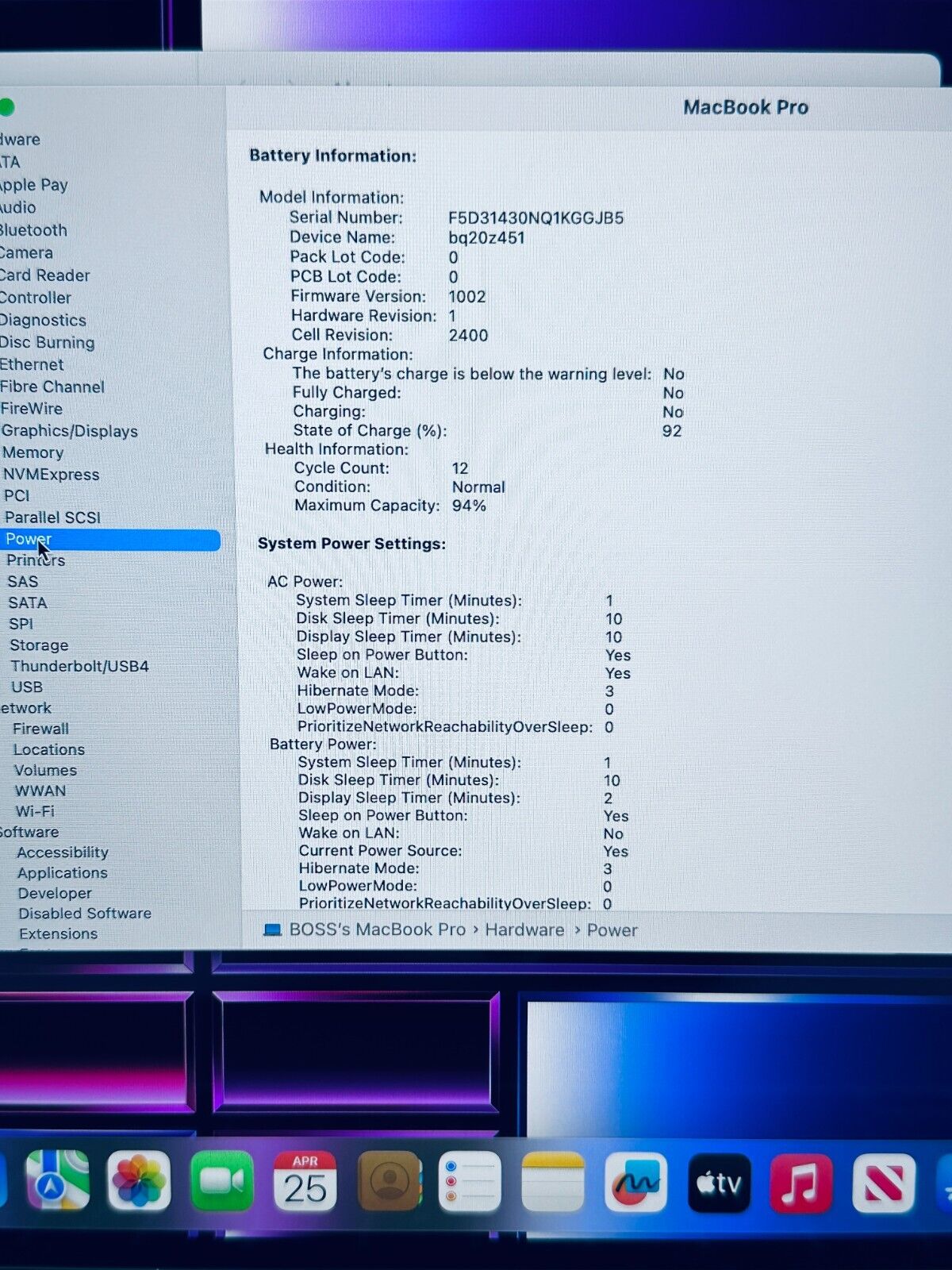Image resolution: width=952 pixels, height=1270 pixels.
Task: Open Storage in the sidebar
Action: point(39,645)
